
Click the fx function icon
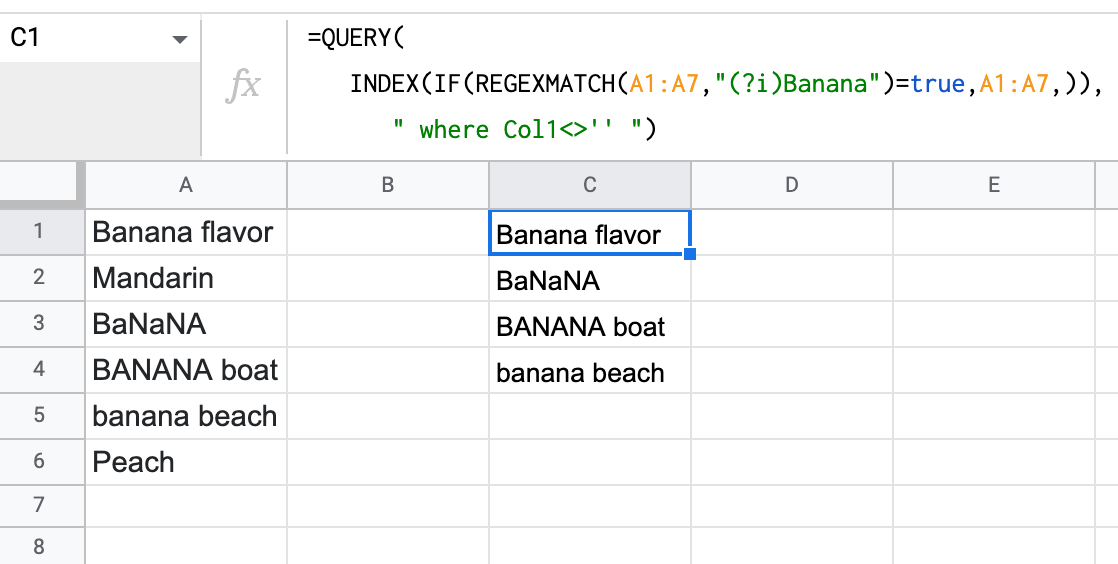[243, 87]
